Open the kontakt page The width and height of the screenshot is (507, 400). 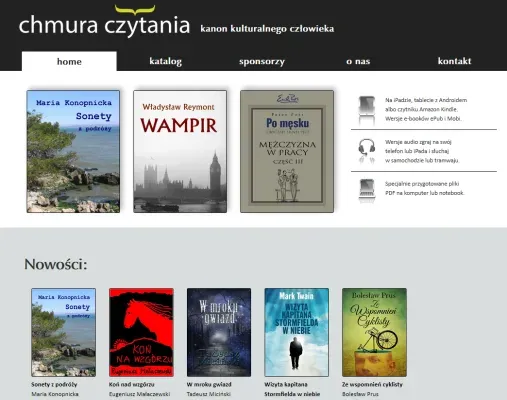click(x=454, y=61)
